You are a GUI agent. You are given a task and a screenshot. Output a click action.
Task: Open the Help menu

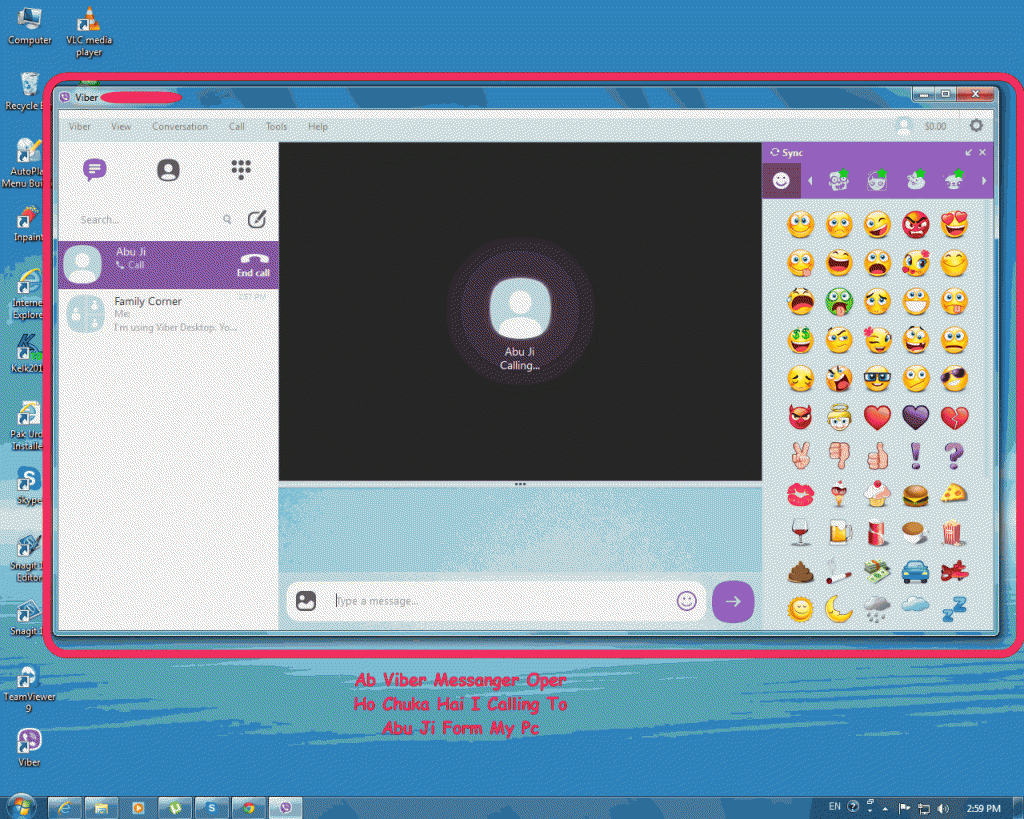coord(317,127)
